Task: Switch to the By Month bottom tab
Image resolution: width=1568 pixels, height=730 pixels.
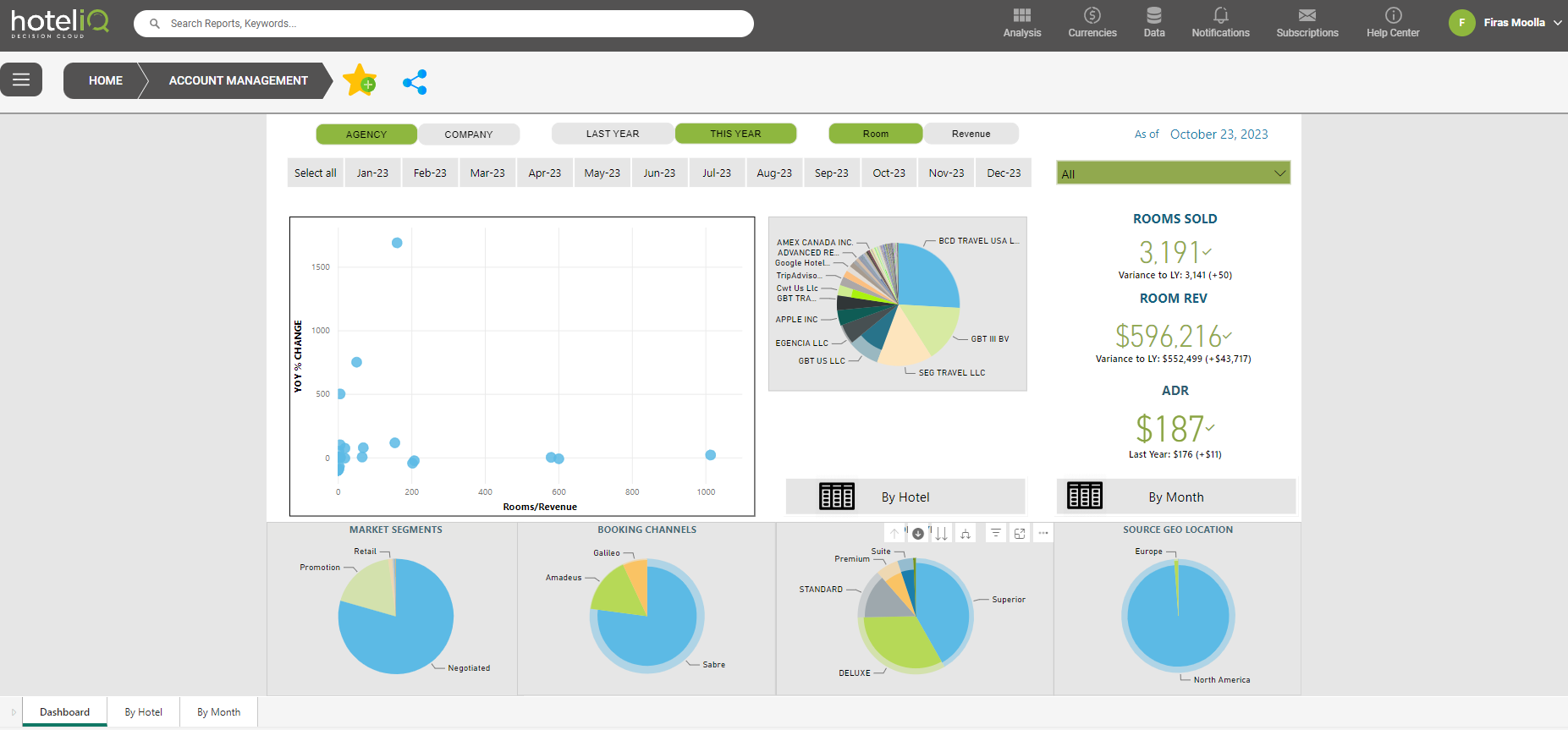Action: 218,712
